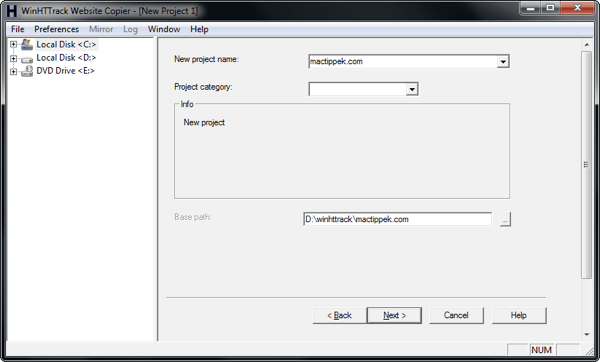Screen dimensions: 600x362
Task: Select DVD Drive <E:> in the tree
Action: (65, 71)
